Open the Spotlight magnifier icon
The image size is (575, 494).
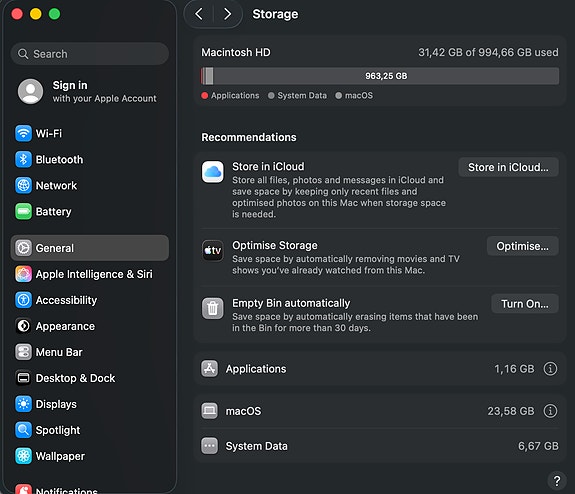(23, 430)
